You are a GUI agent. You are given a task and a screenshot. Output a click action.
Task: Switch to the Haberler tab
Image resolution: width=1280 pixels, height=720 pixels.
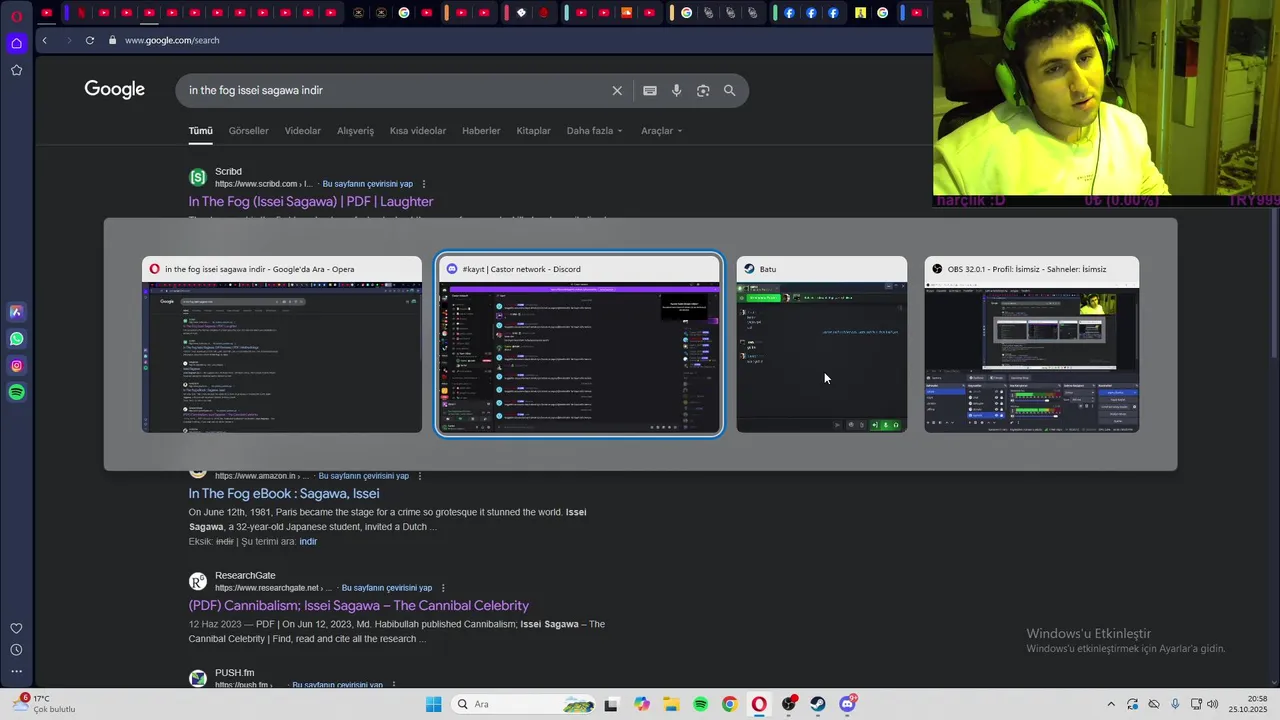pyautogui.click(x=481, y=131)
